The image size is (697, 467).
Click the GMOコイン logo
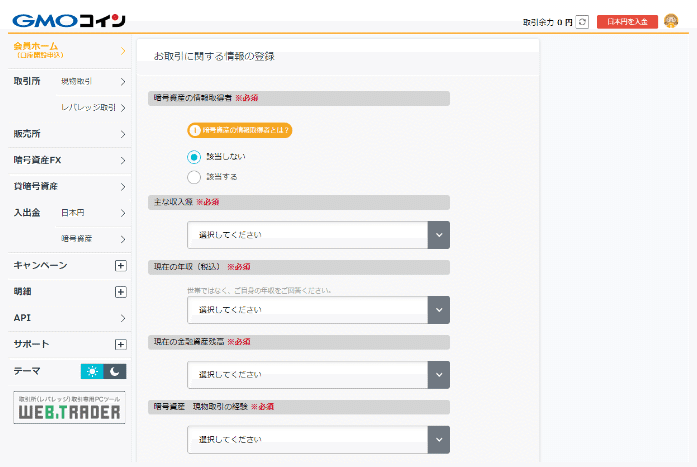point(69,21)
